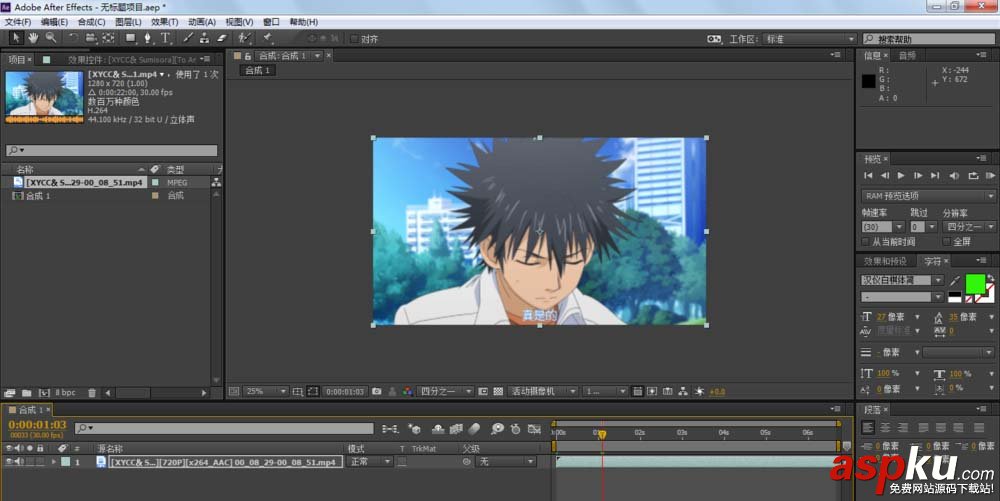Open the RAM 预览选项 dropdown
The image size is (1000, 501).
tap(928, 196)
